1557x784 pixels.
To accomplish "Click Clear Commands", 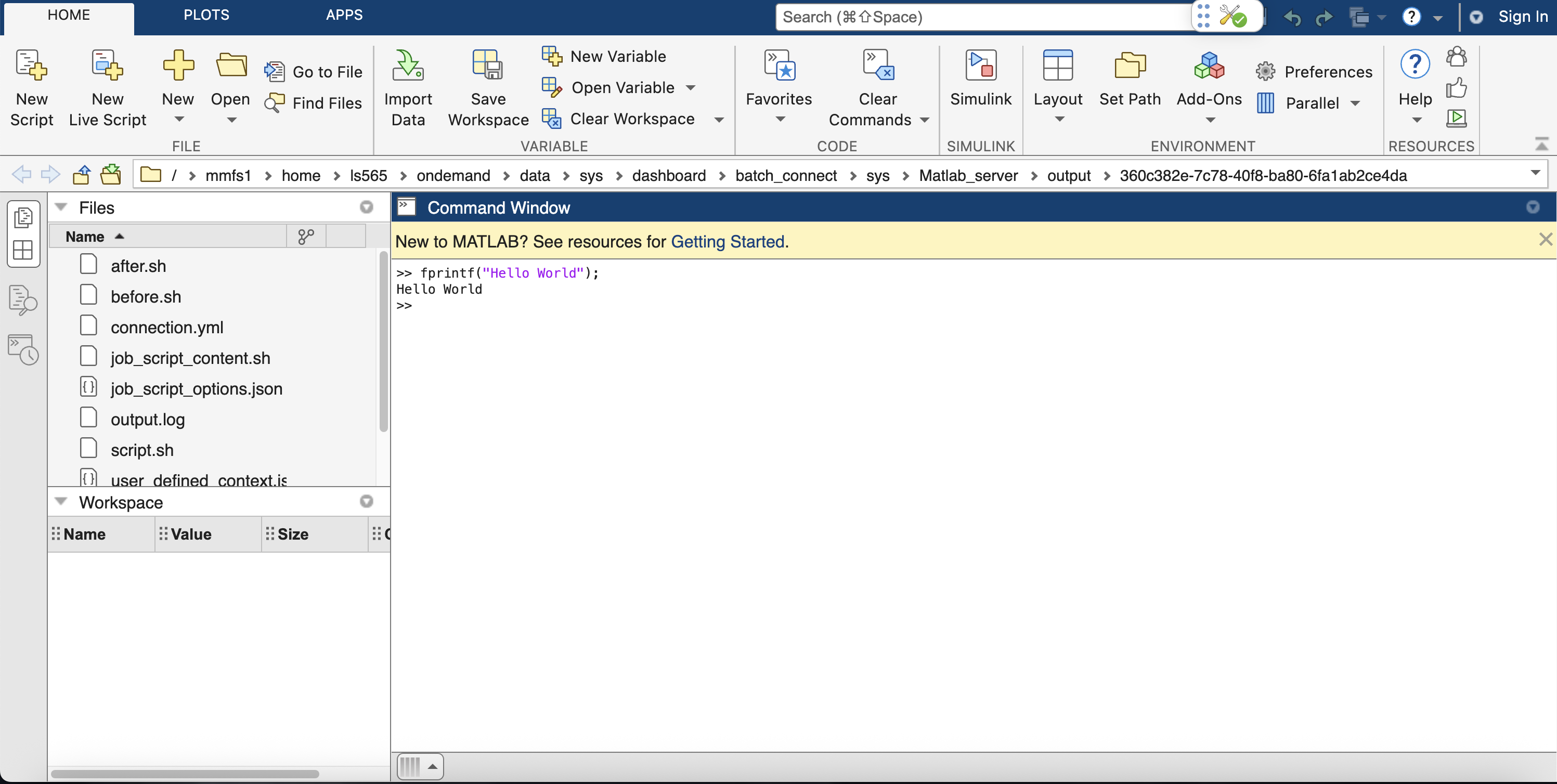I will [x=878, y=88].
